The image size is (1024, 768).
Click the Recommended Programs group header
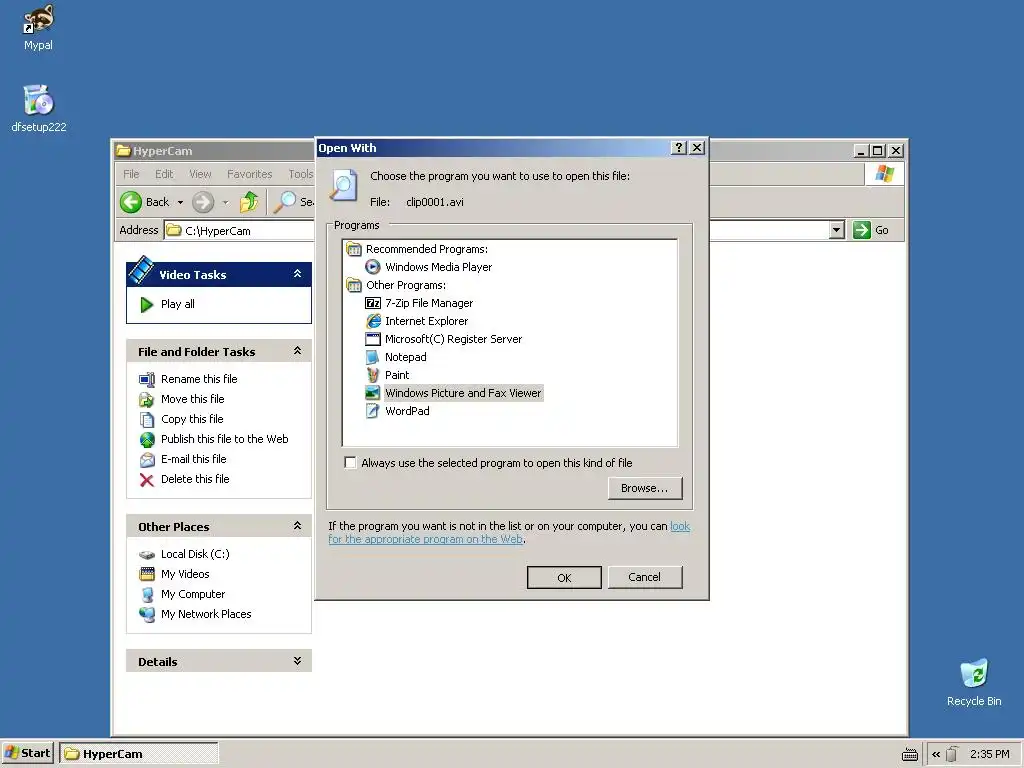pos(426,249)
